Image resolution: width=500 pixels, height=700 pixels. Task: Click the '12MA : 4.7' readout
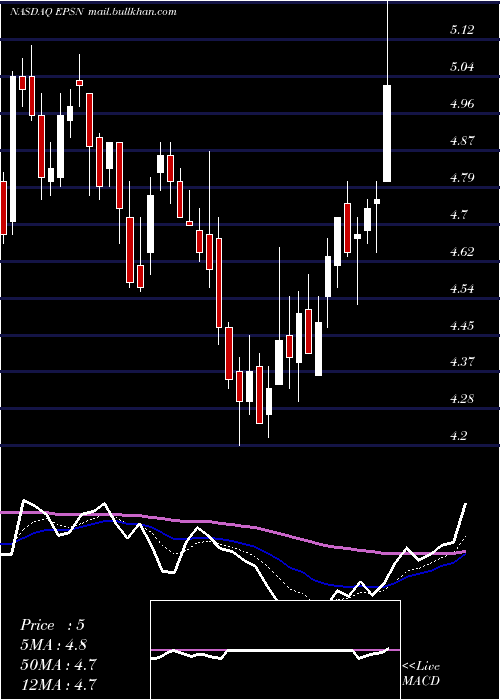tap(58, 684)
